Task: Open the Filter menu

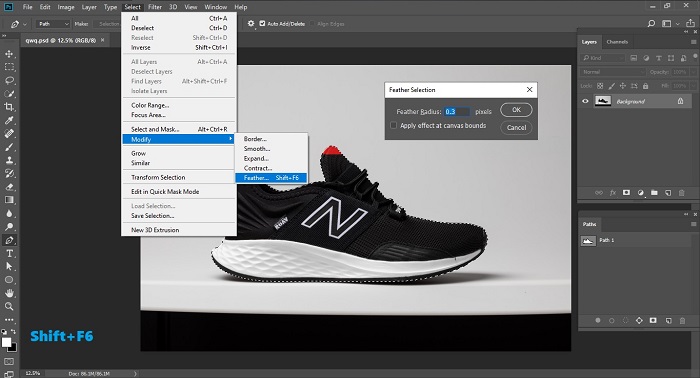Action: [x=155, y=7]
